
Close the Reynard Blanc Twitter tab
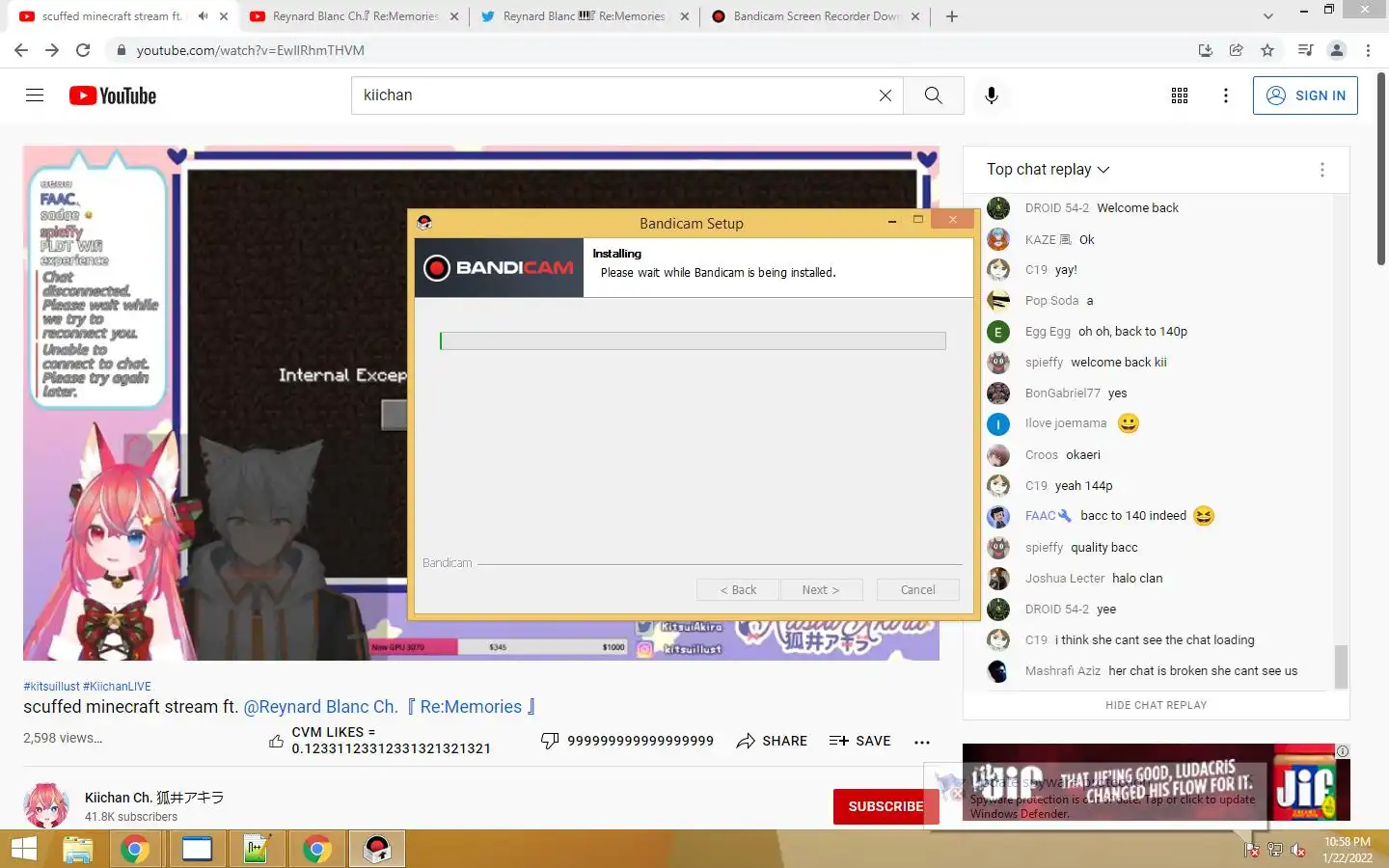tap(685, 16)
